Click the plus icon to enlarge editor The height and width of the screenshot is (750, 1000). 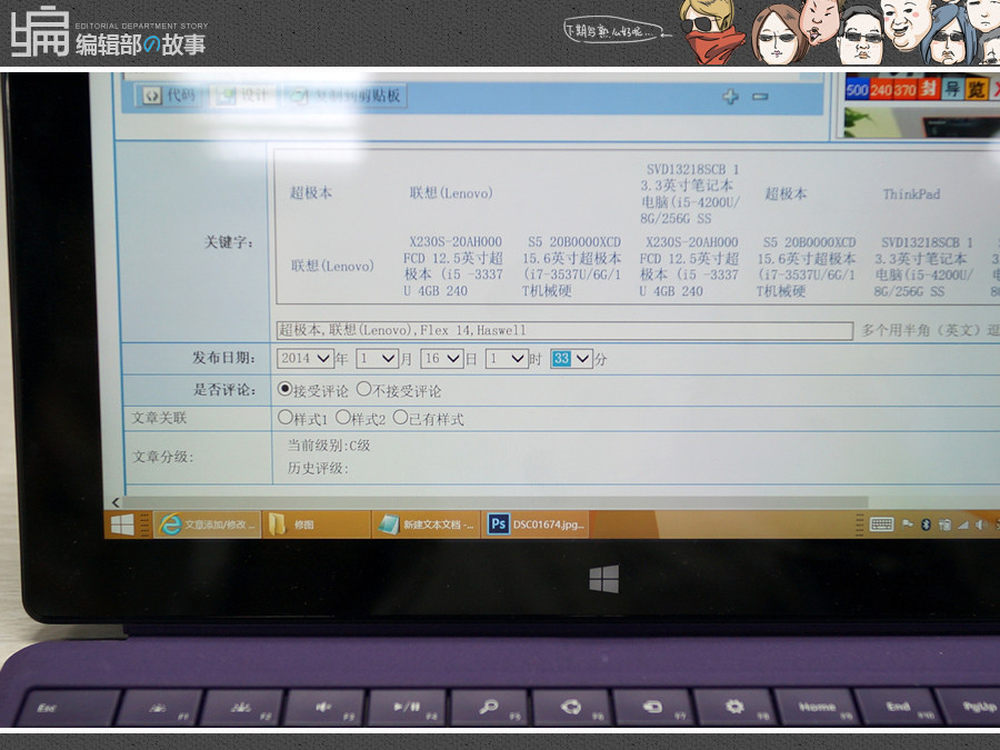click(730, 96)
